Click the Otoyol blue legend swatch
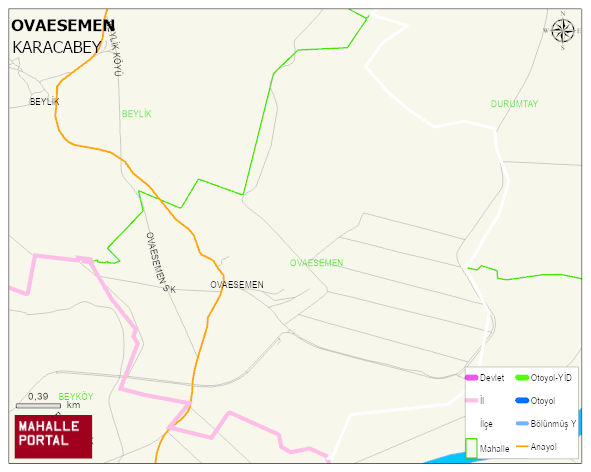Viewport: 591px width, 472px height. coord(522,400)
